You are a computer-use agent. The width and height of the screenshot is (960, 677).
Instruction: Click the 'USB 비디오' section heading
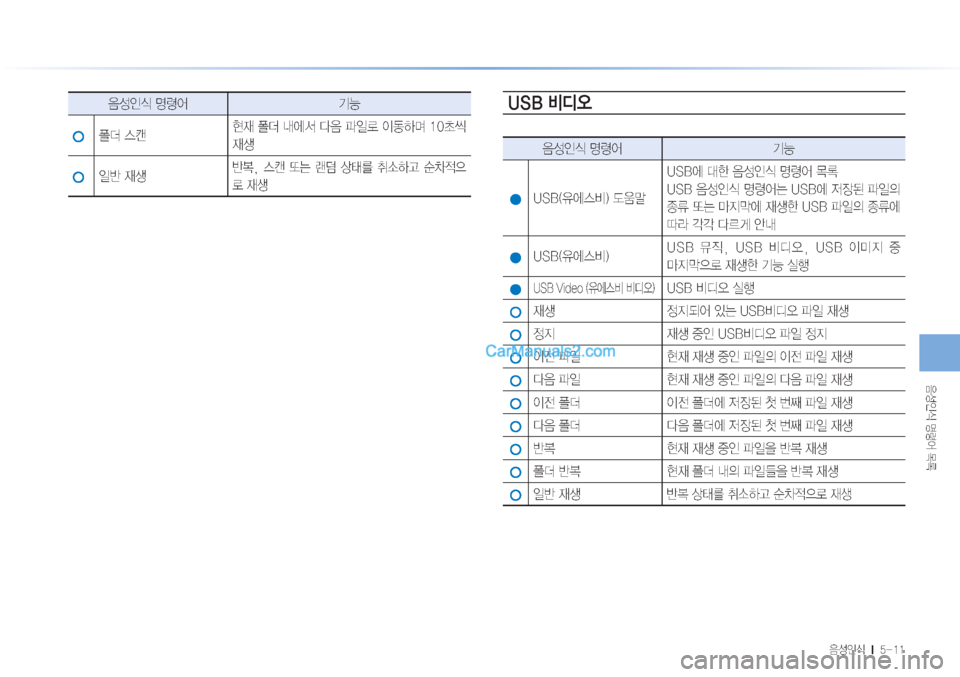coord(550,102)
